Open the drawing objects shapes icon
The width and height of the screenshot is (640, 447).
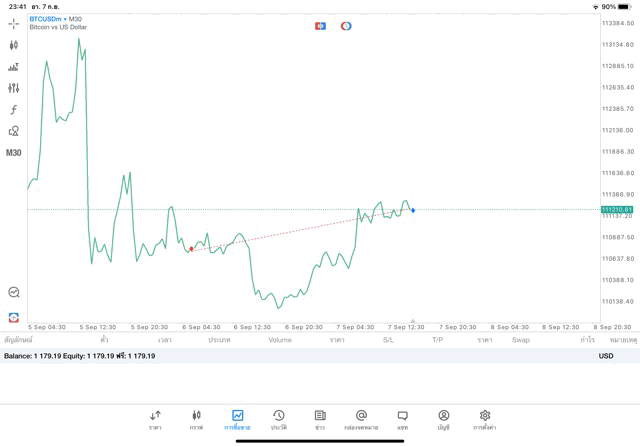click(x=14, y=131)
